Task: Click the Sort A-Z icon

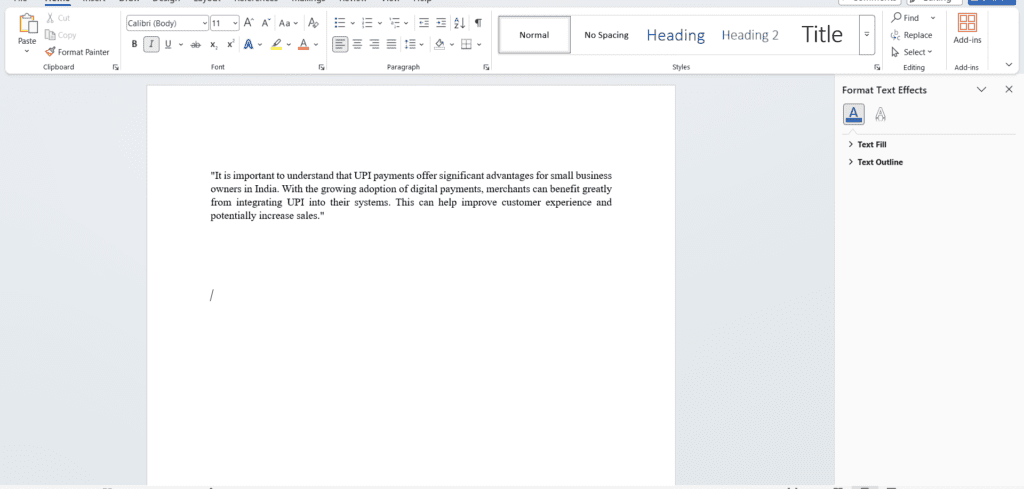Action: tap(460, 23)
